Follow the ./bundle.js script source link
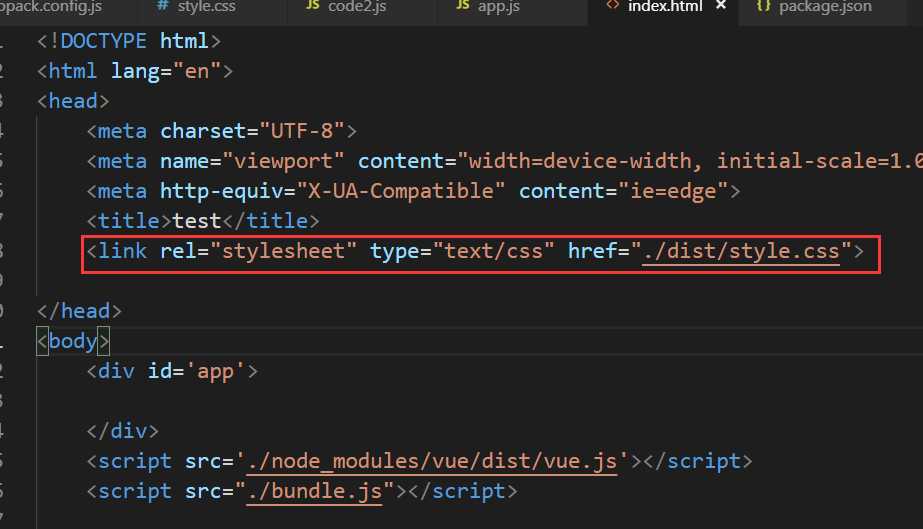 tap(318, 491)
